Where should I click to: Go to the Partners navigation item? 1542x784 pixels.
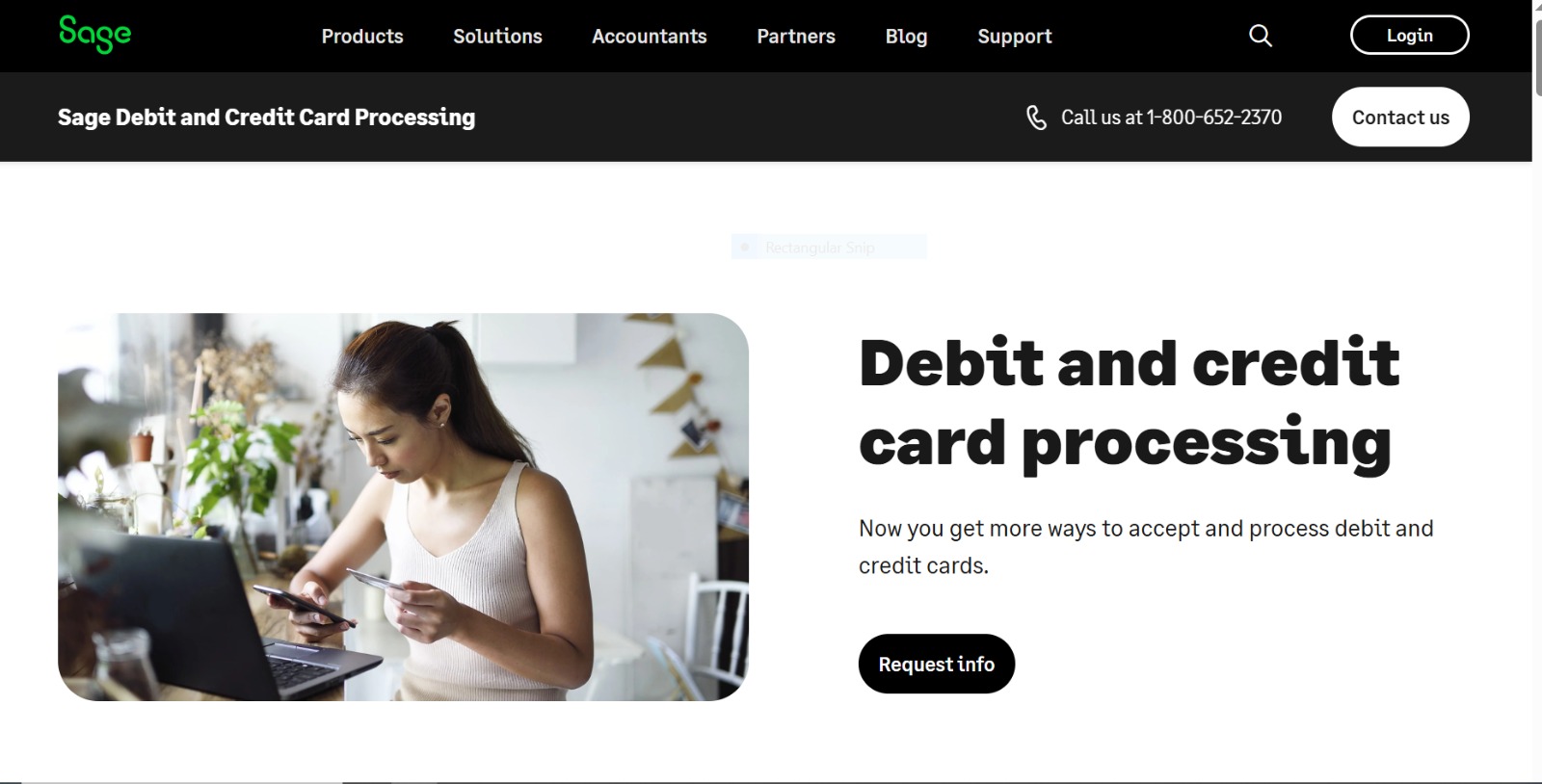pos(796,36)
